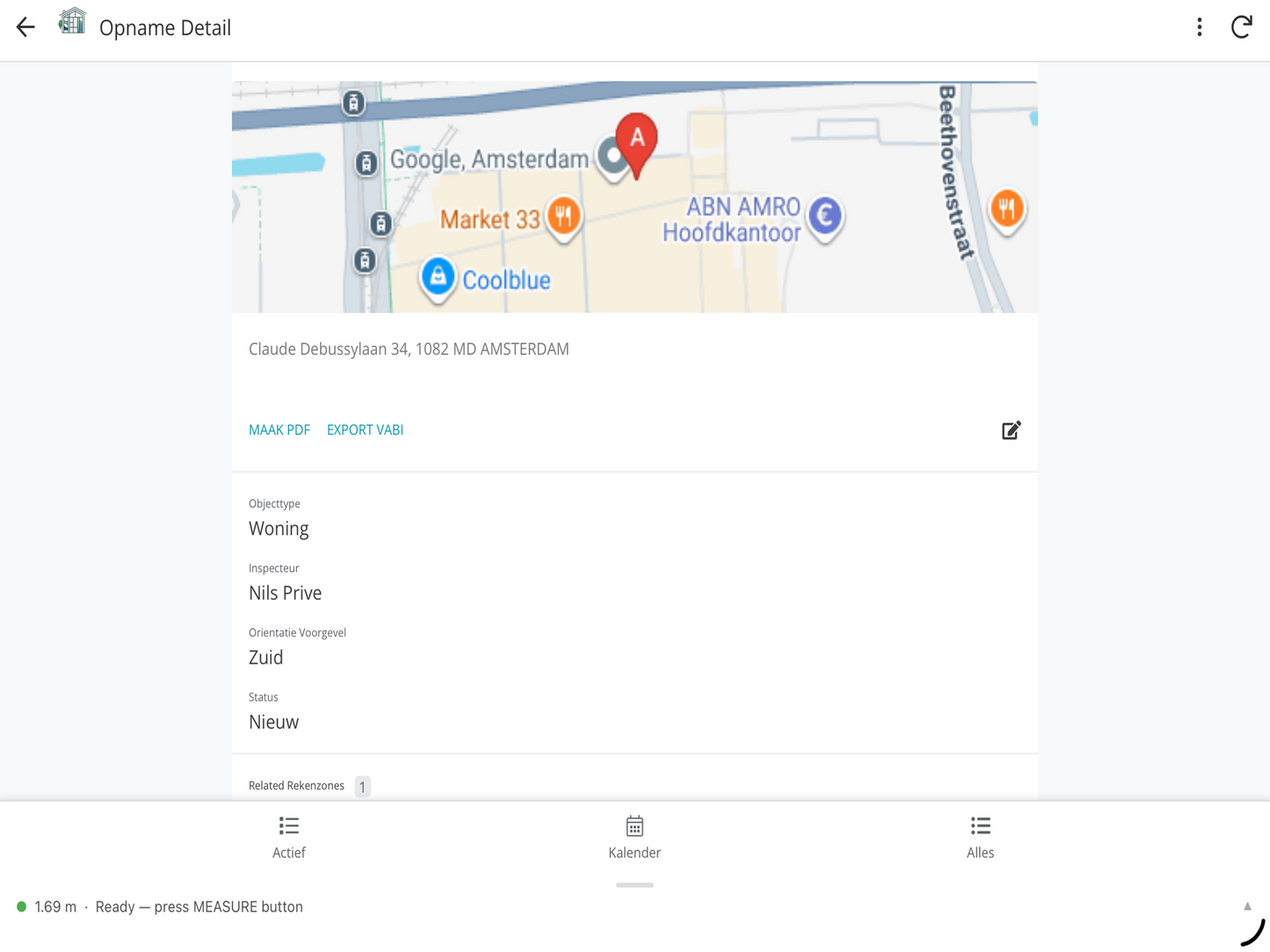The height and width of the screenshot is (952, 1270).
Task: Click the Orientatie Voorgevel value Zuid
Action: pyautogui.click(x=265, y=658)
